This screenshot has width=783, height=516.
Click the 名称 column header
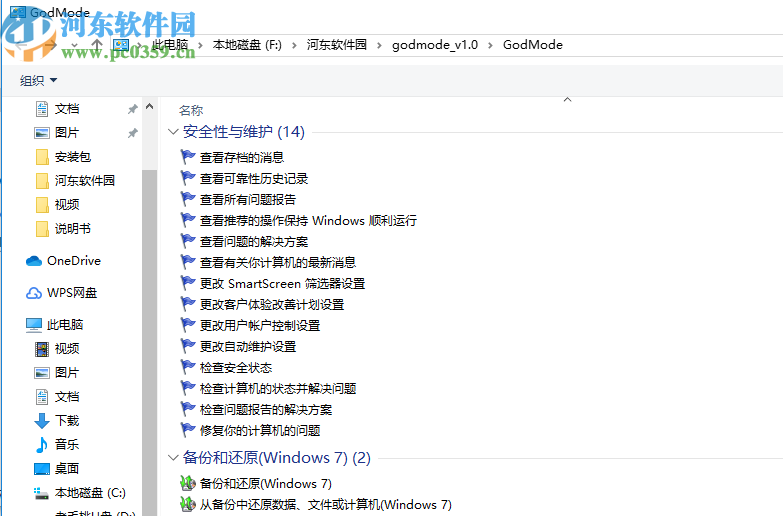tap(191, 110)
